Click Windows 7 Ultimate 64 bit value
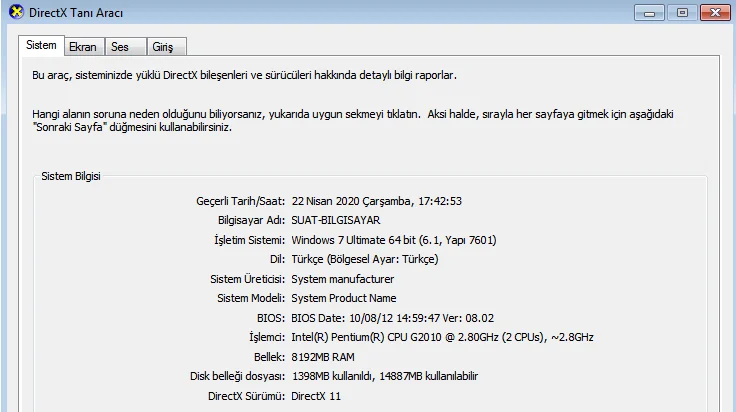Screen dimensions: 736x412 tap(394, 240)
